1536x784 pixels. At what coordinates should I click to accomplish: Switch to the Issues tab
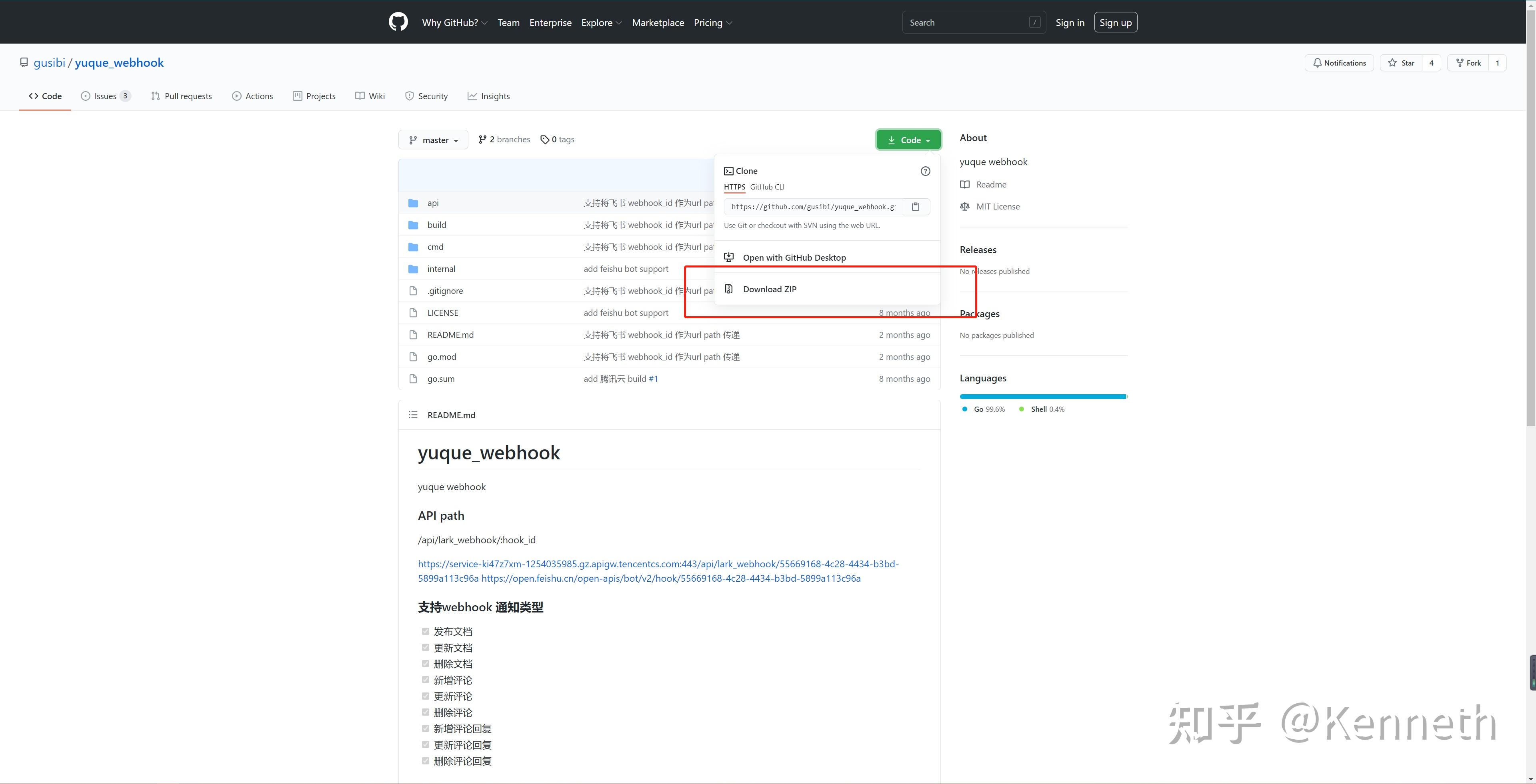click(106, 96)
